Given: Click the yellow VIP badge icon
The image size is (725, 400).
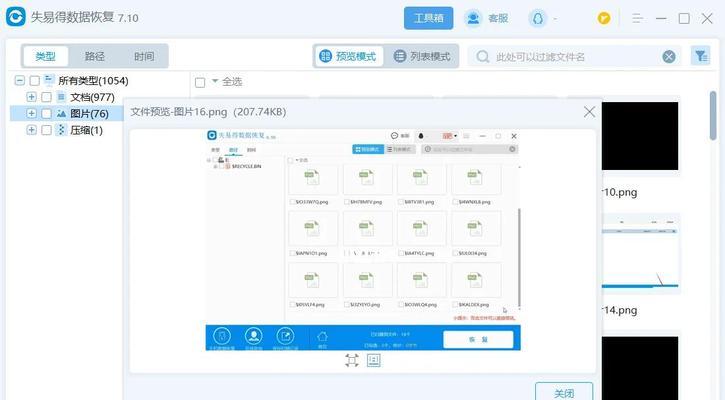Looking at the screenshot, I should click(x=603, y=18).
